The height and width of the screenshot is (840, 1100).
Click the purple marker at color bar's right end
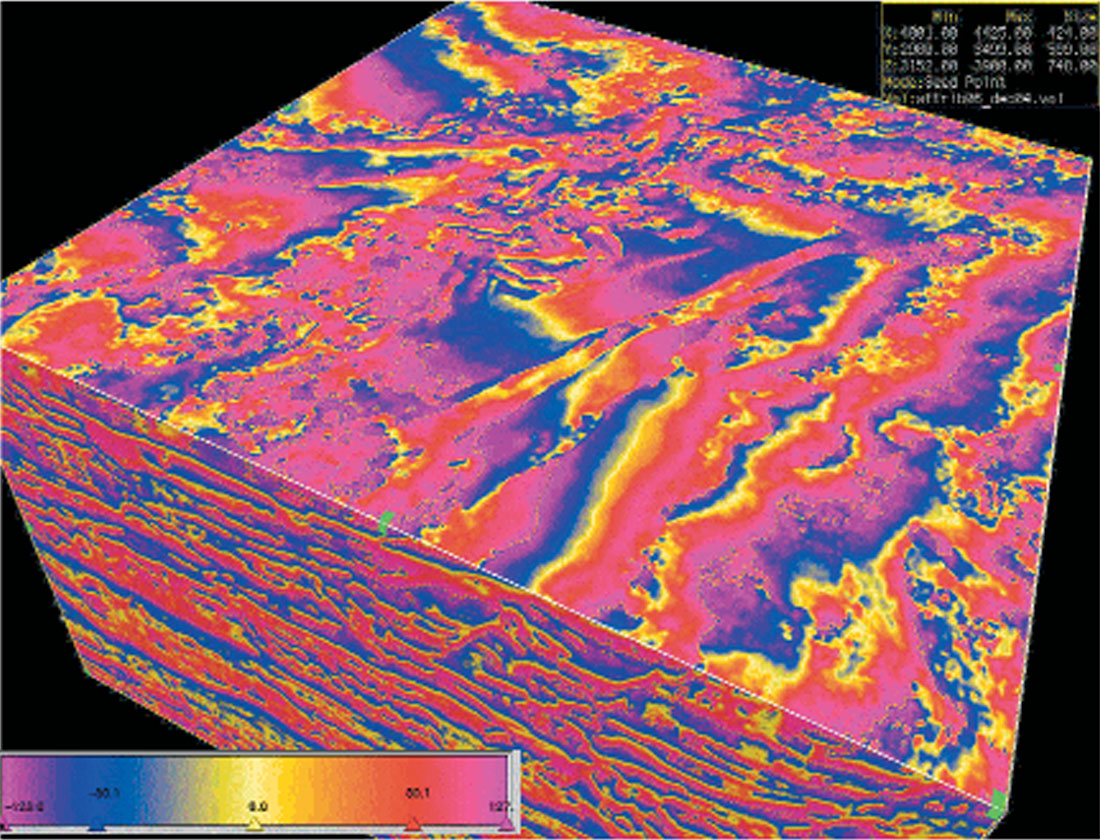click(507, 825)
